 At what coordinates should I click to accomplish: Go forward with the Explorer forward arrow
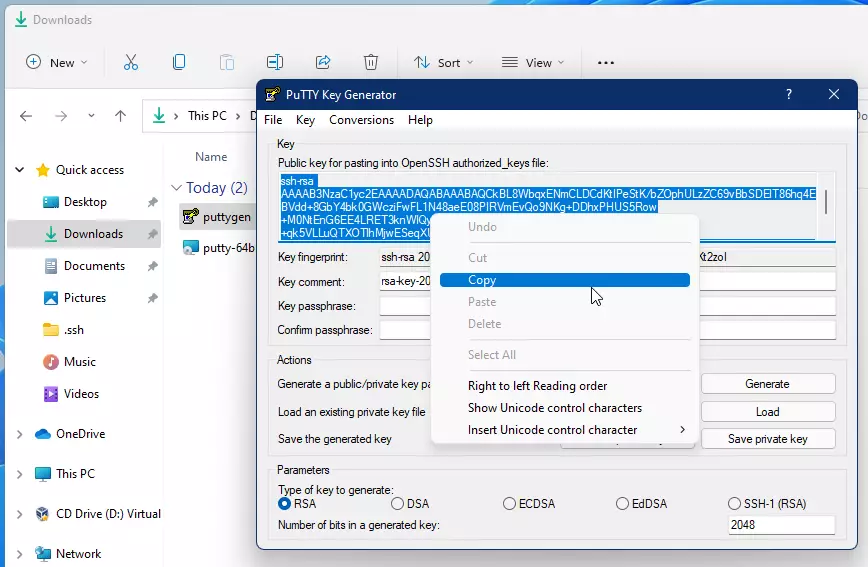[61, 116]
